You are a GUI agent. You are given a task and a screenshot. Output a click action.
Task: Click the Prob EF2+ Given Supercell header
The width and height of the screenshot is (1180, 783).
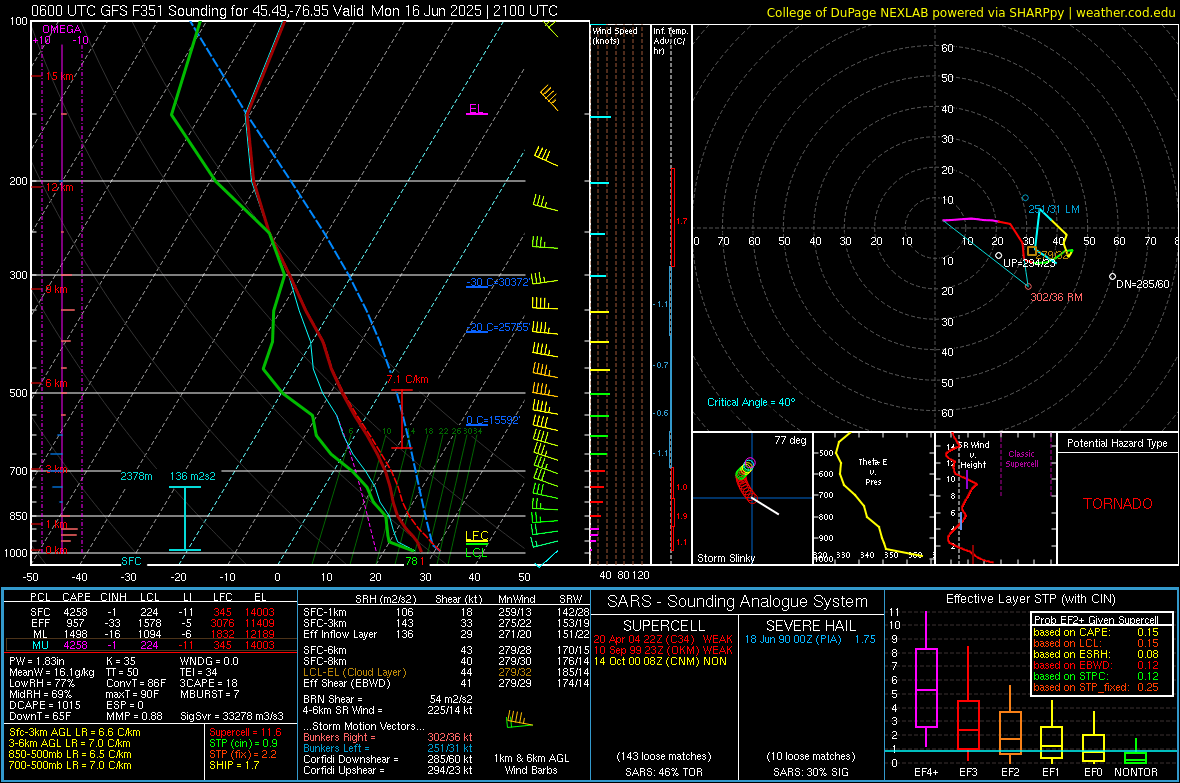tap(1096, 620)
